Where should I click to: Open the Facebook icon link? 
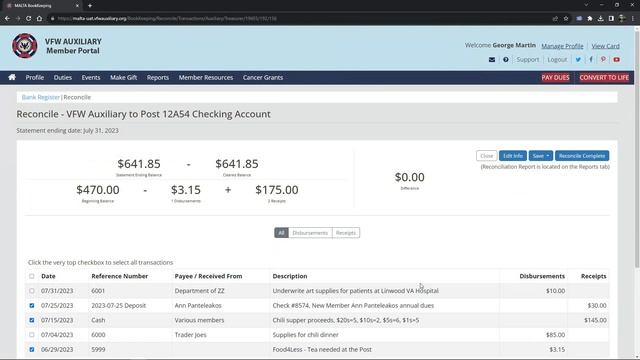point(591,60)
